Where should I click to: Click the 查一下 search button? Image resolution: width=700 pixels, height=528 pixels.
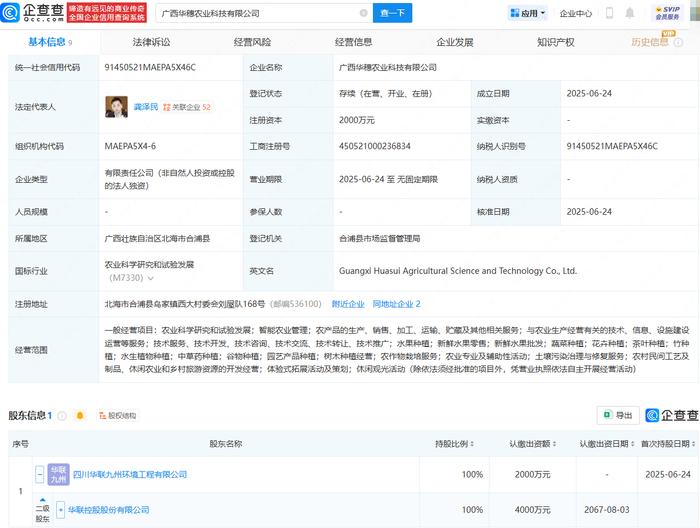click(392, 13)
